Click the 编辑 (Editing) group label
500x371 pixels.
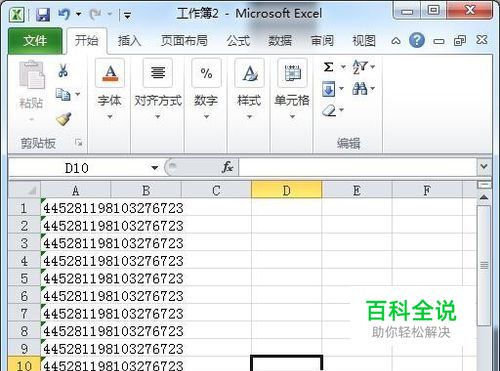348,144
